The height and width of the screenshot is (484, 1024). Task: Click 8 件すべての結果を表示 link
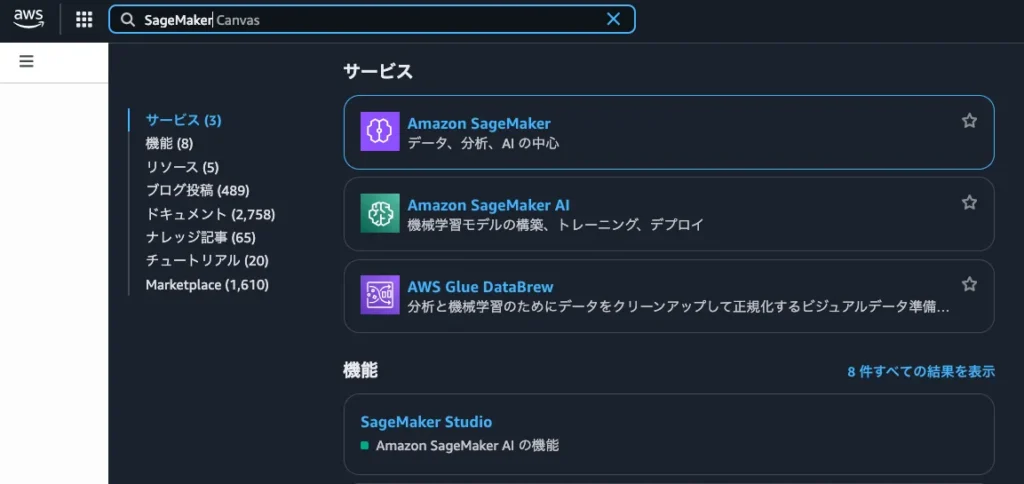921,371
